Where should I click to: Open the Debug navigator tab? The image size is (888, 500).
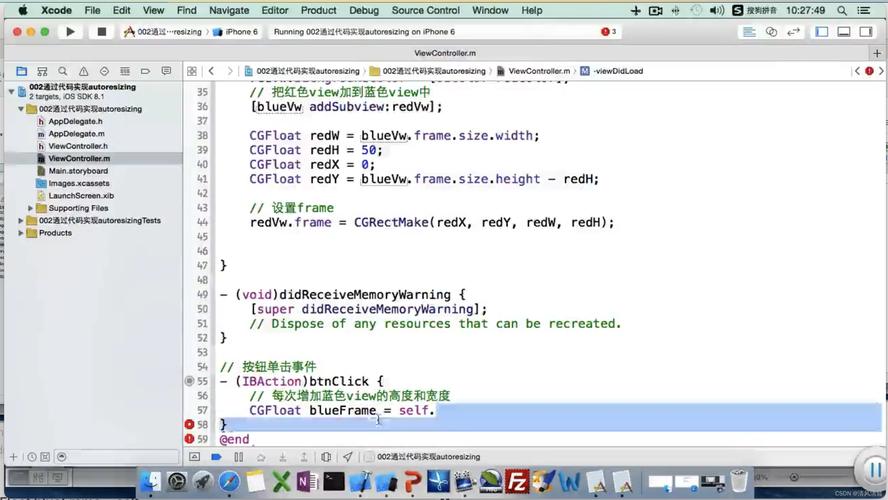click(x=125, y=71)
